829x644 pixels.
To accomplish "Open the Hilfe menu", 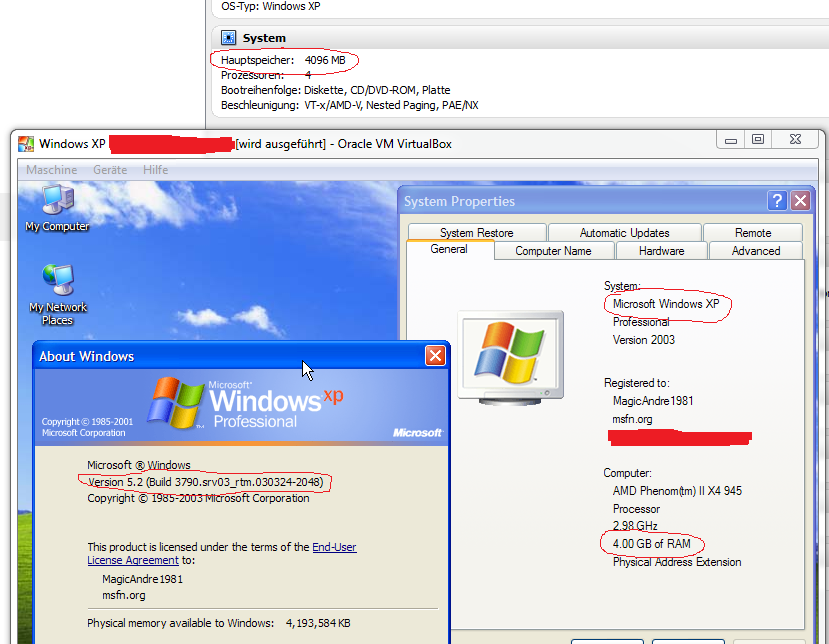I will 155,170.
